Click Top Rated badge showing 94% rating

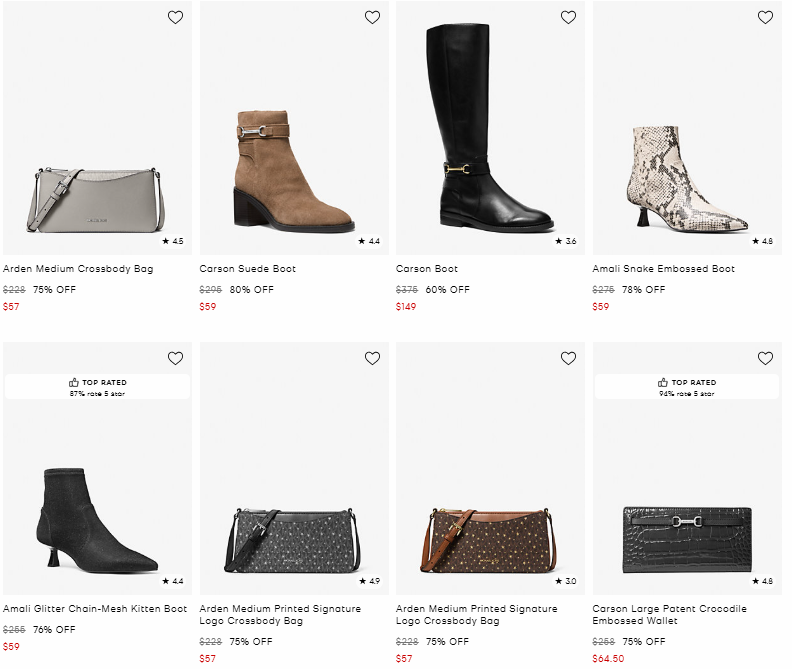coord(686,387)
